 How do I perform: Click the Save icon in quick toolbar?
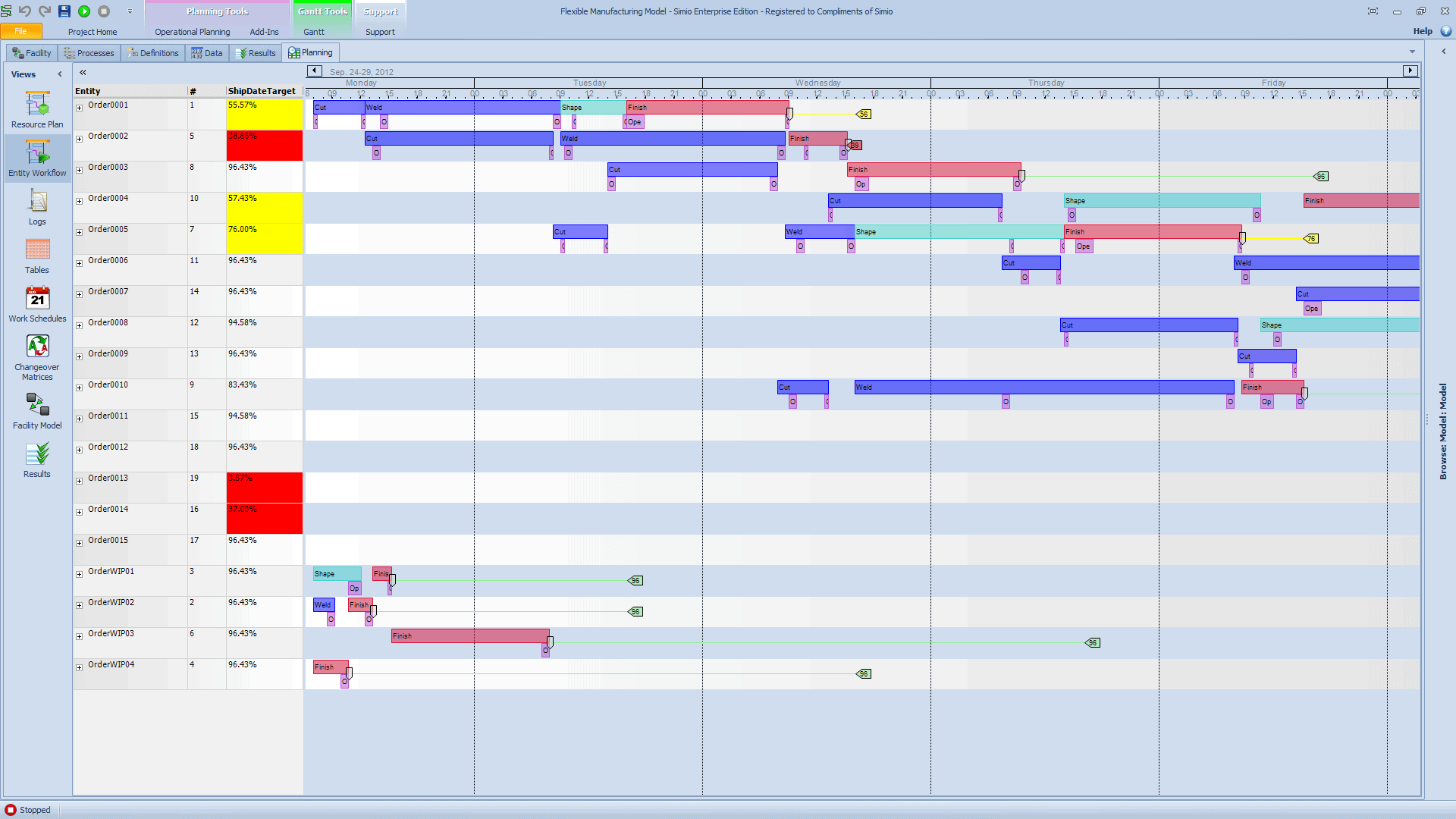click(64, 11)
